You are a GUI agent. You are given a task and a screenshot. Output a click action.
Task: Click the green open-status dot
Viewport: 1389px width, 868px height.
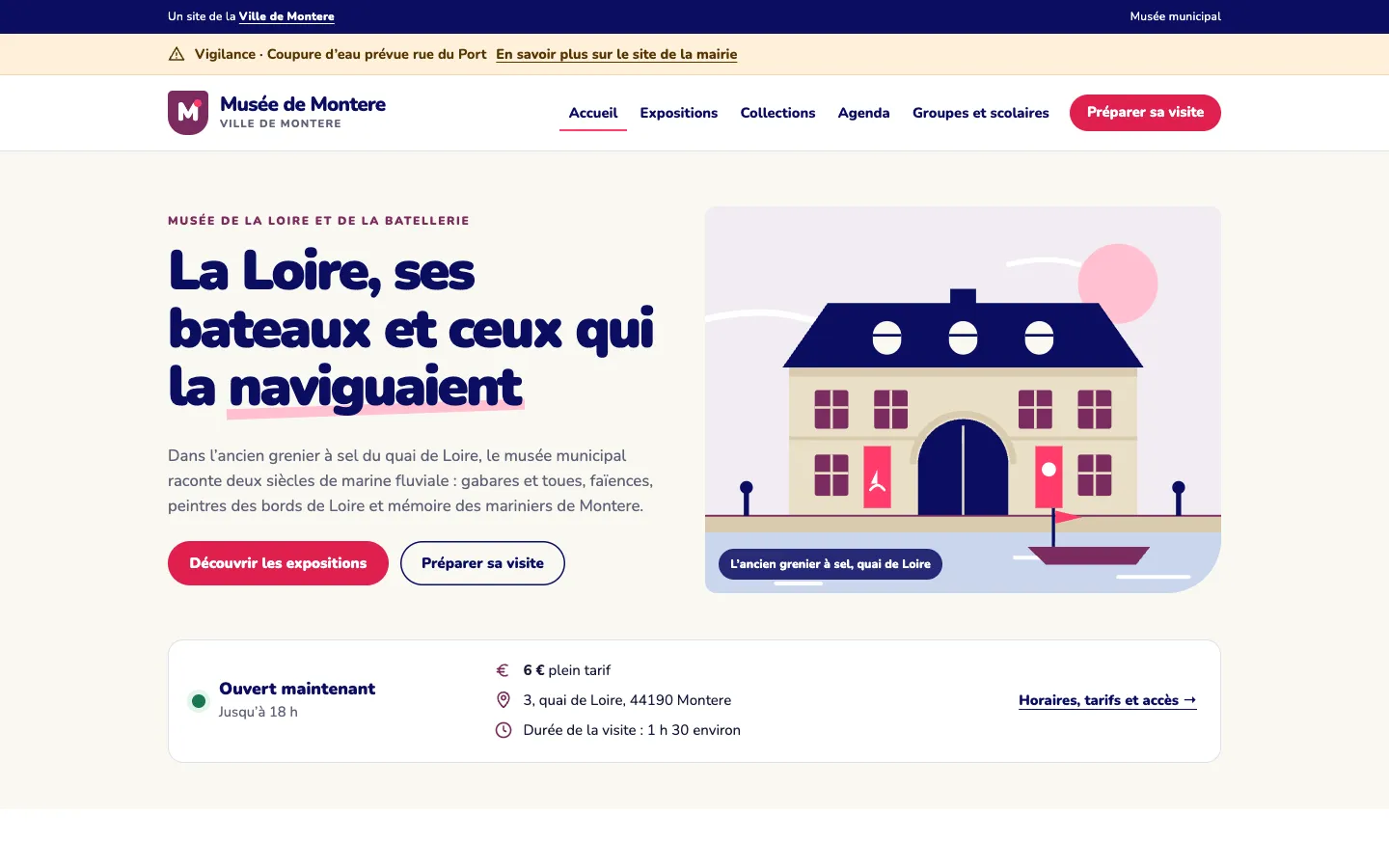pos(199,701)
